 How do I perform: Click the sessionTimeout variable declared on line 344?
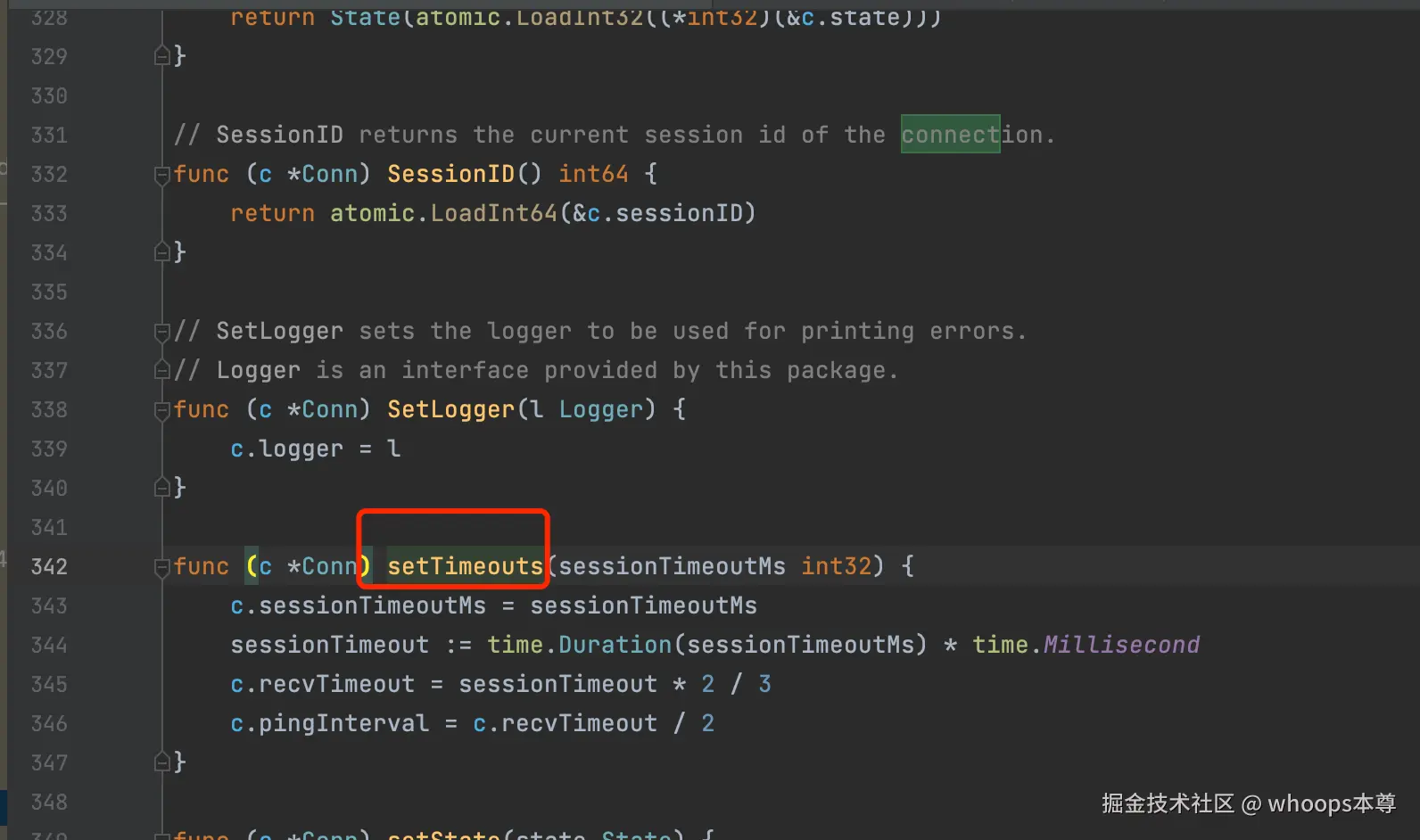[329, 645]
